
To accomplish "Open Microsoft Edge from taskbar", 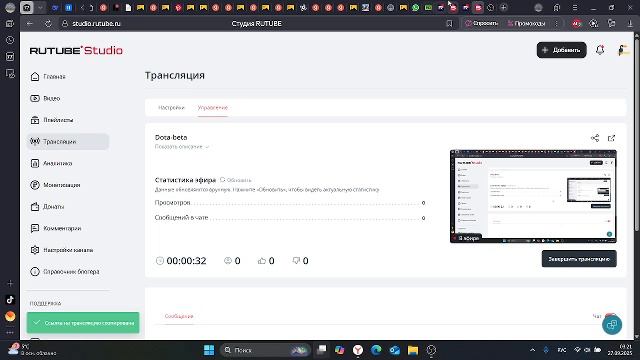I will (x=376, y=350).
